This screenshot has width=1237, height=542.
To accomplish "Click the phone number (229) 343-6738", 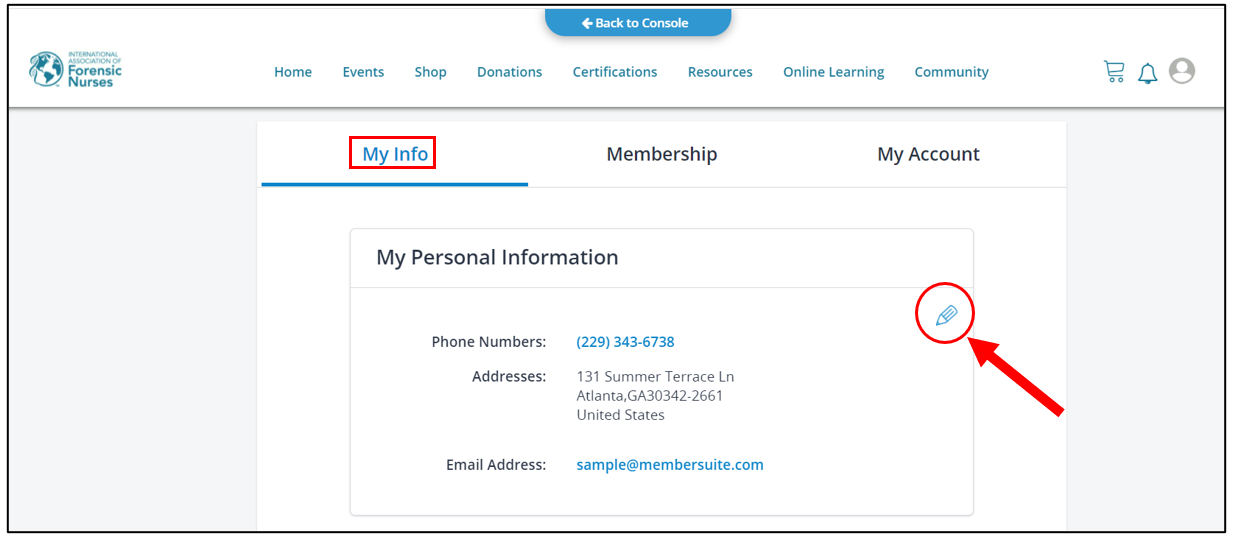I will (x=625, y=342).
